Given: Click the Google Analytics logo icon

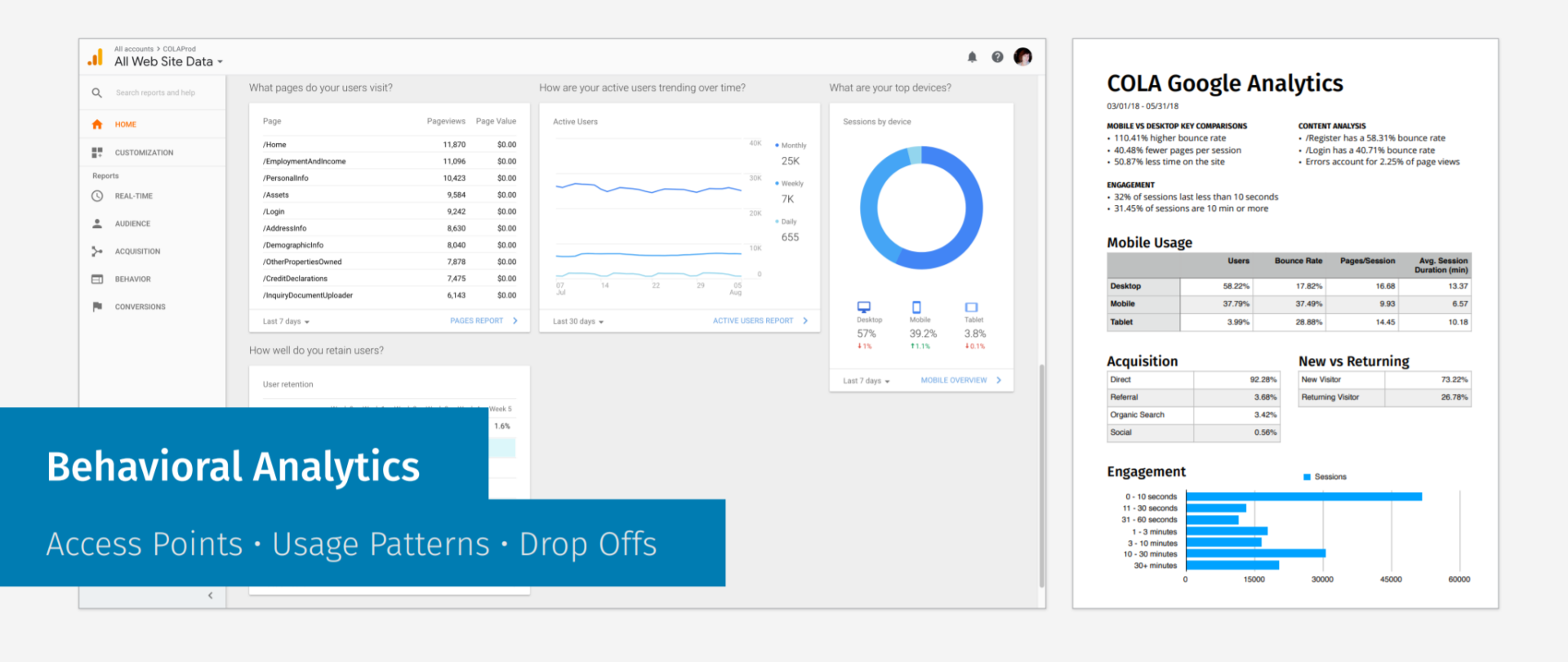Looking at the screenshot, I should point(96,57).
